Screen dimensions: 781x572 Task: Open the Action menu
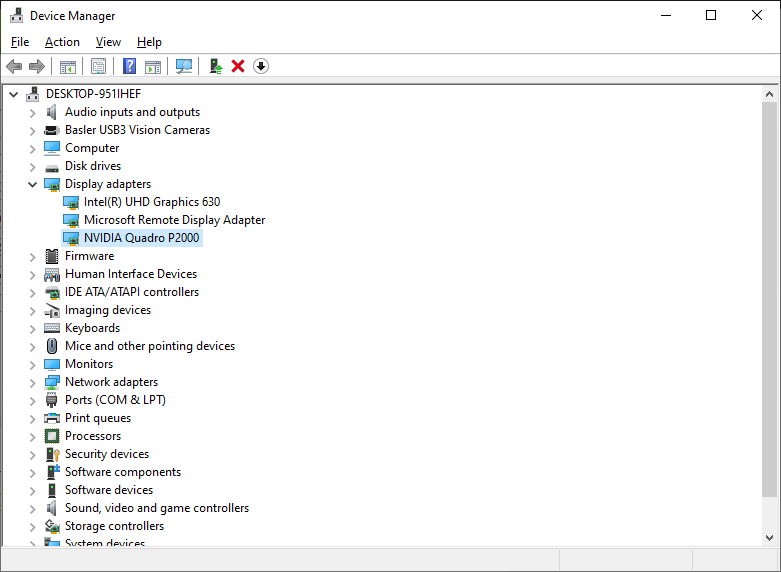tap(62, 42)
